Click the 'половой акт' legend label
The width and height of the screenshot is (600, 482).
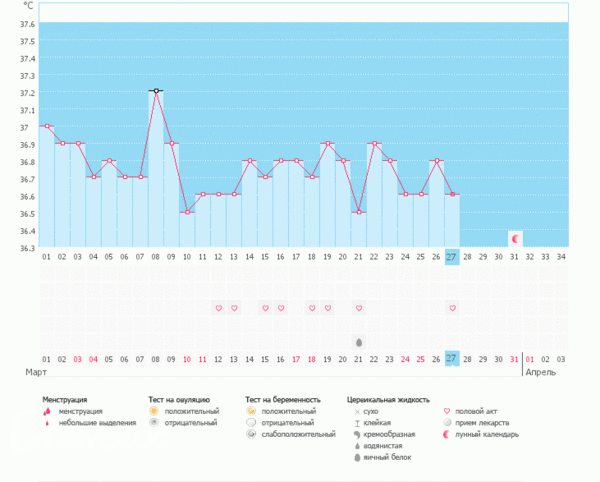(x=478, y=411)
